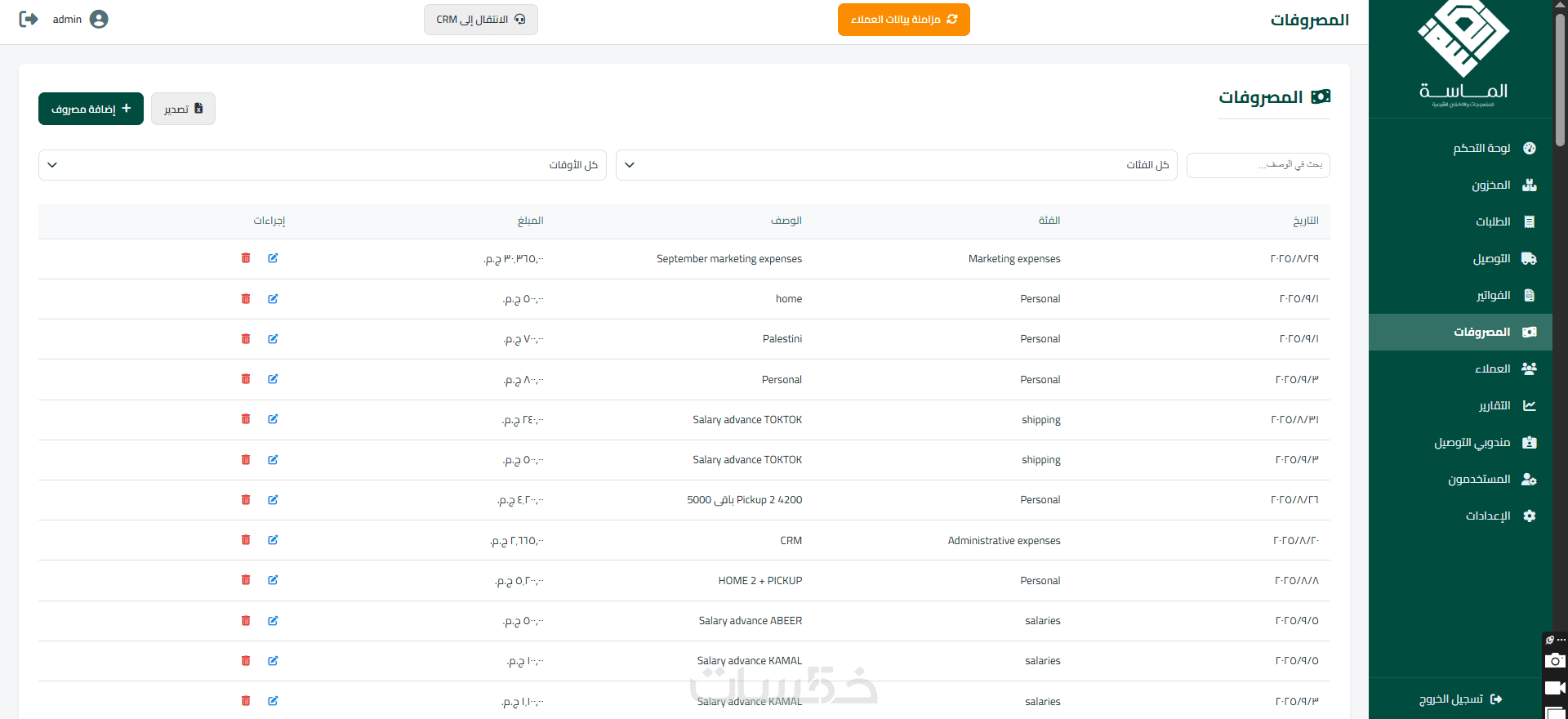Screen dimensions: 1568x719
Task: Click the تصدير export button
Action: (x=183, y=109)
